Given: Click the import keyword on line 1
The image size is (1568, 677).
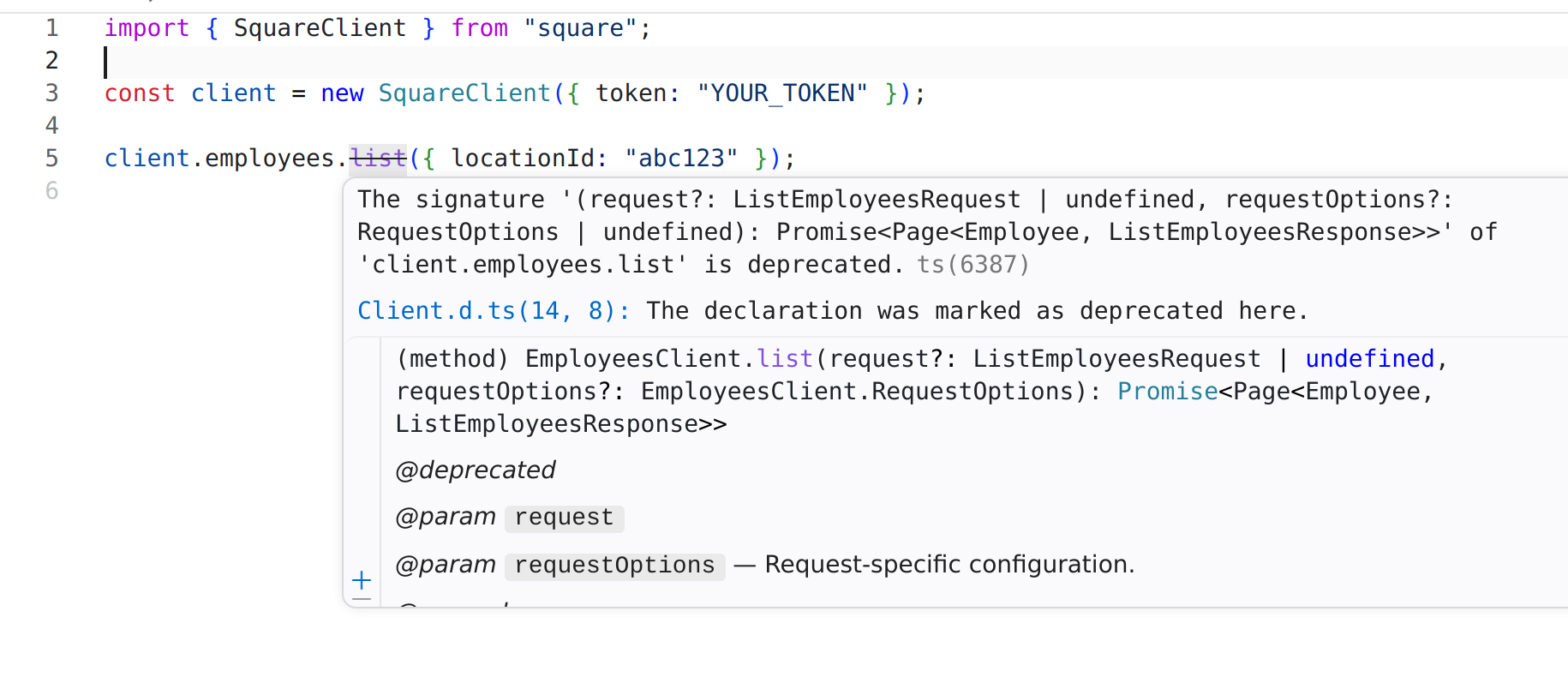Looking at the screenshot, I should [147, 28].
